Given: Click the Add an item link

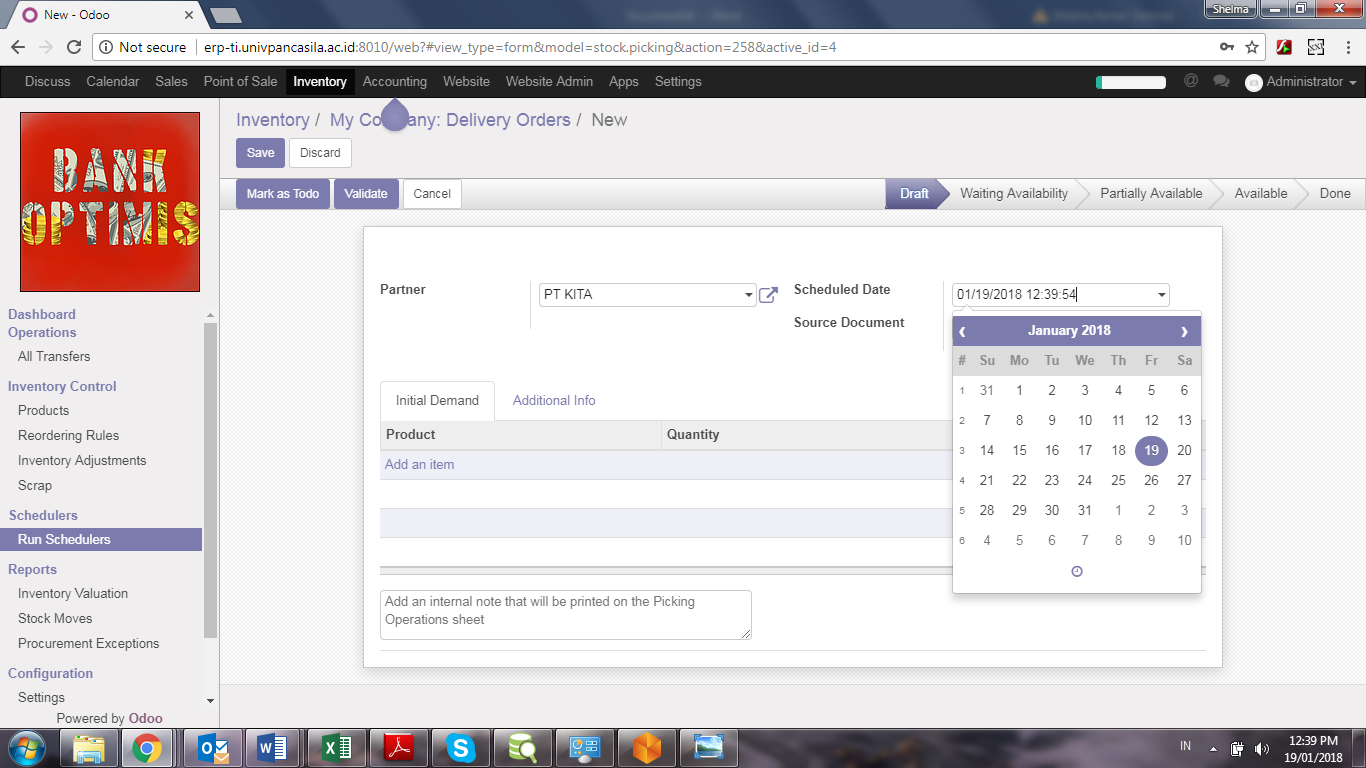Looking at the screenshot, I should click(419, 464).
